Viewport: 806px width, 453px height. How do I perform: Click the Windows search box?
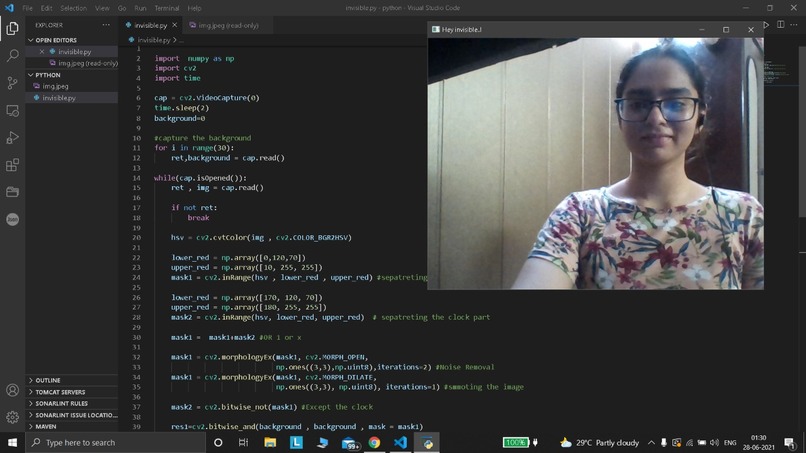click(116, 442)
